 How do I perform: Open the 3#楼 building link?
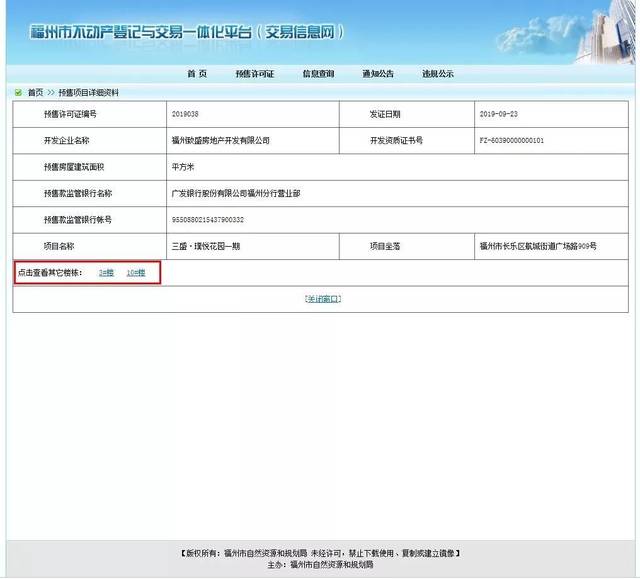tap(106, 273)
